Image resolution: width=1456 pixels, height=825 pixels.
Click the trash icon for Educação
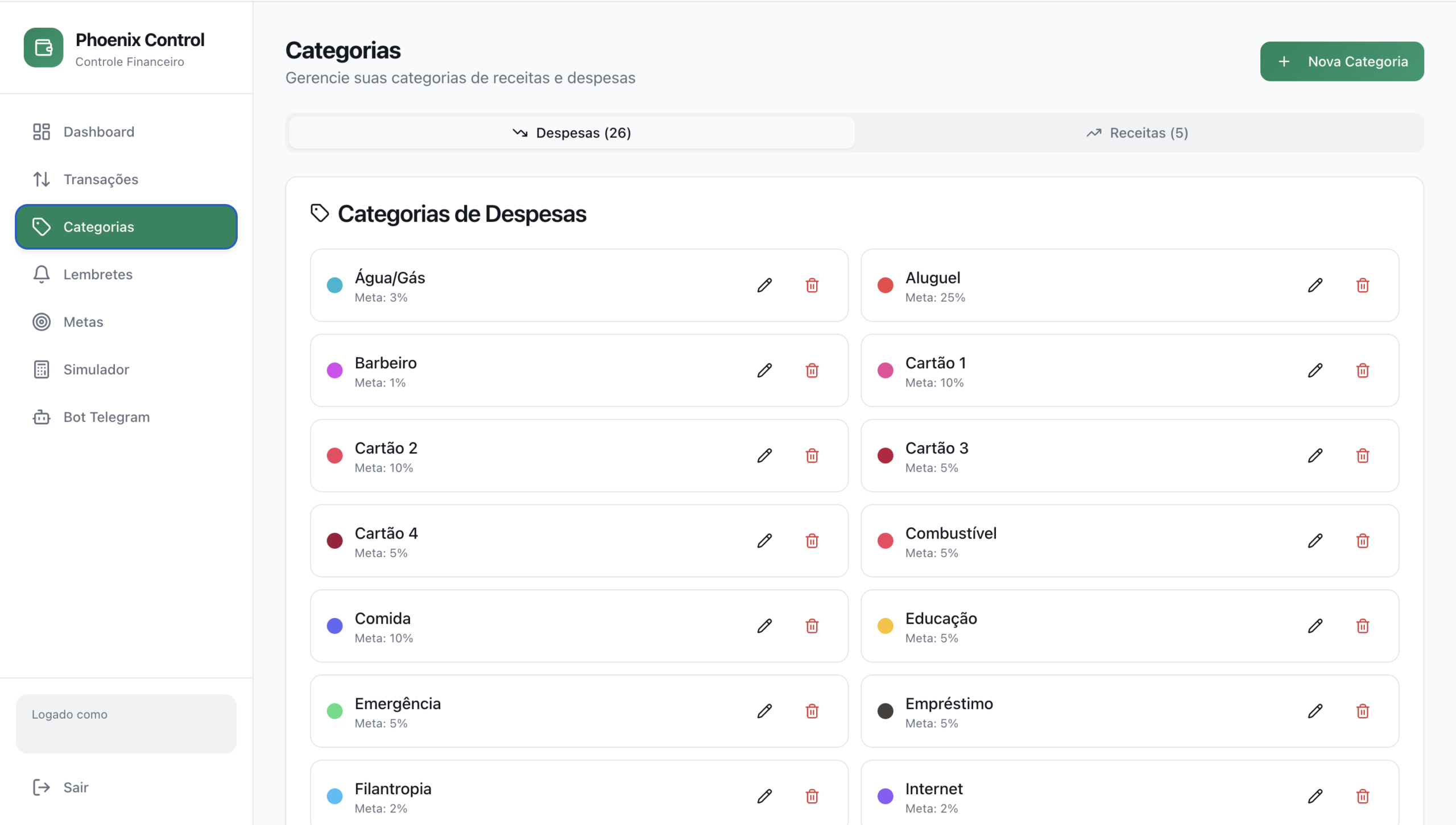click(x=1363, y=626)
